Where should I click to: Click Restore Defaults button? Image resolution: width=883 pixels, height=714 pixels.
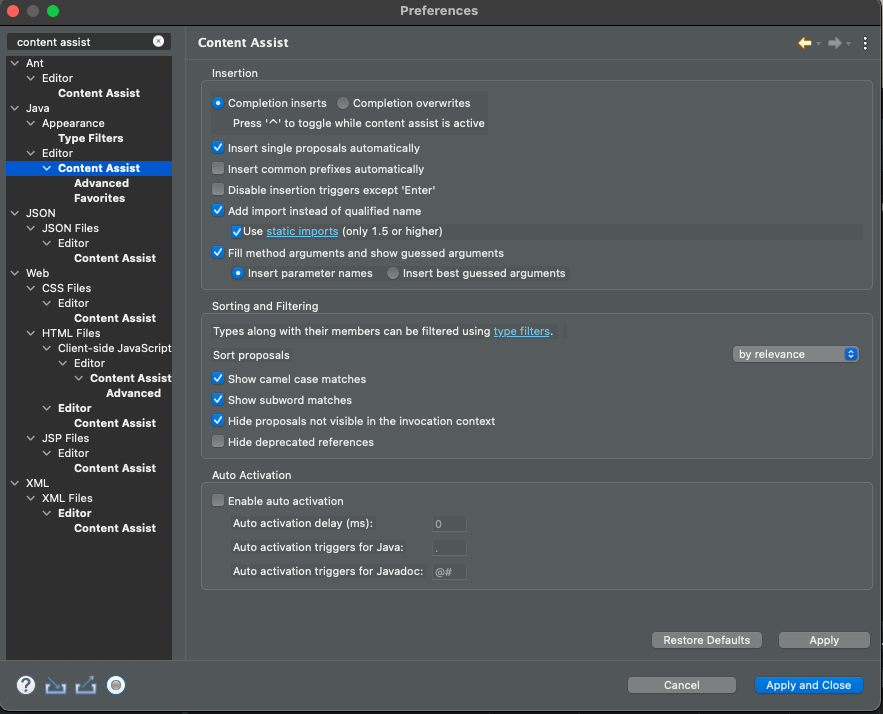point(706,640)
